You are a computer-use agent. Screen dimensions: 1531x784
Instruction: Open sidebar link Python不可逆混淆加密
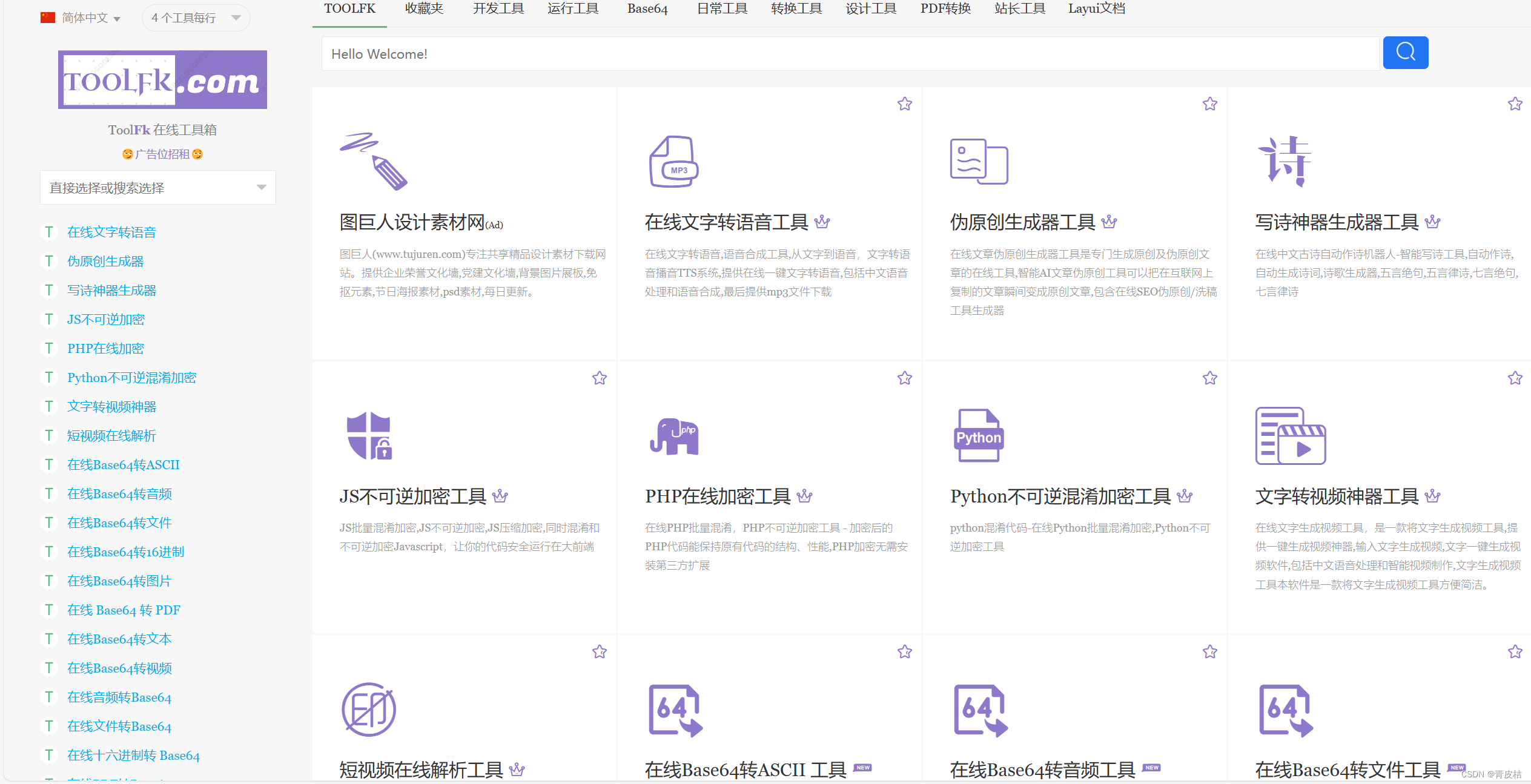[132, 377]
